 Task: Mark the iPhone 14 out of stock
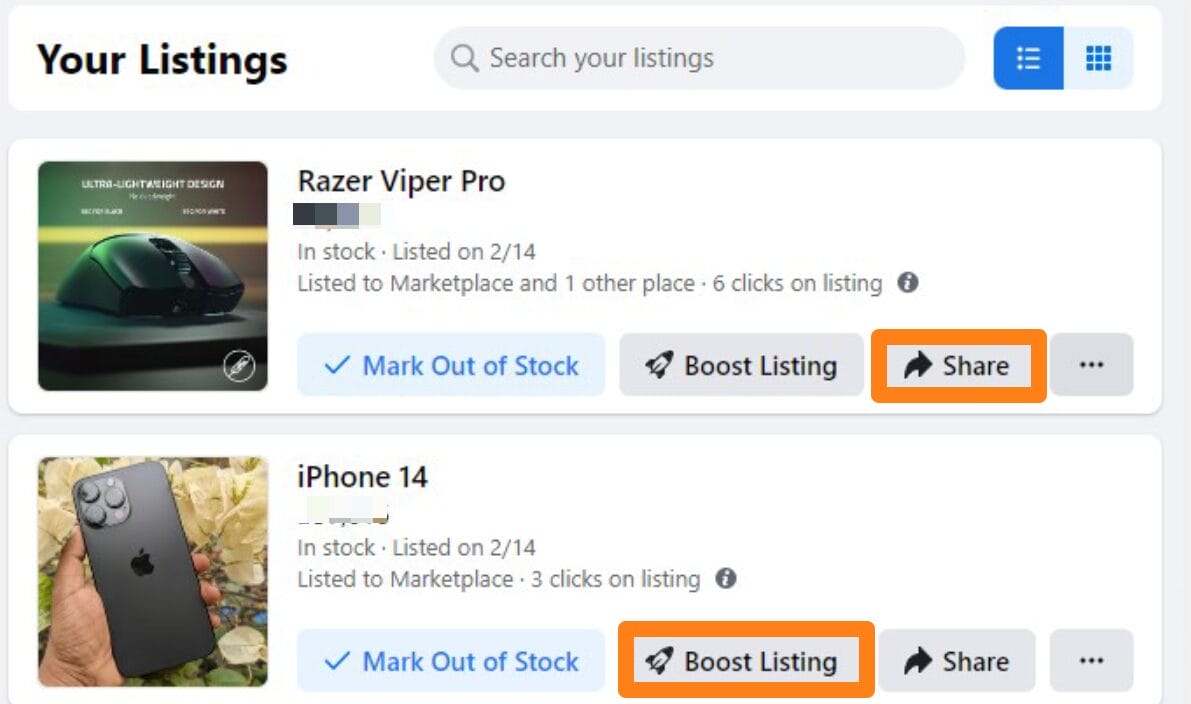point(450,660)
